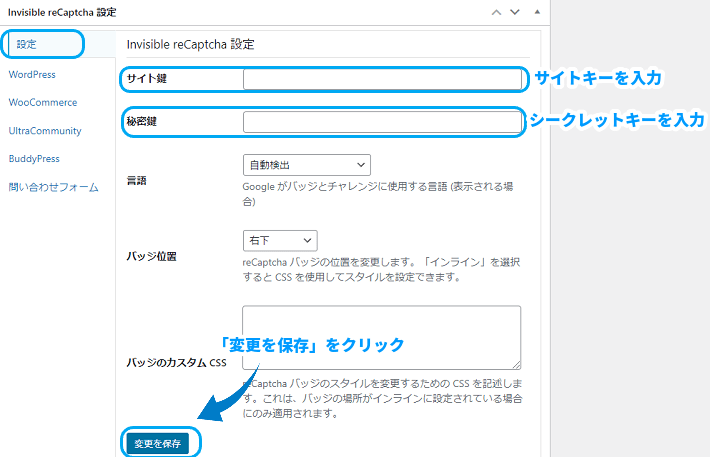Open the 言語 dropdown showing 自動検出
Screen dimensions: 710x457
(307, 165)
